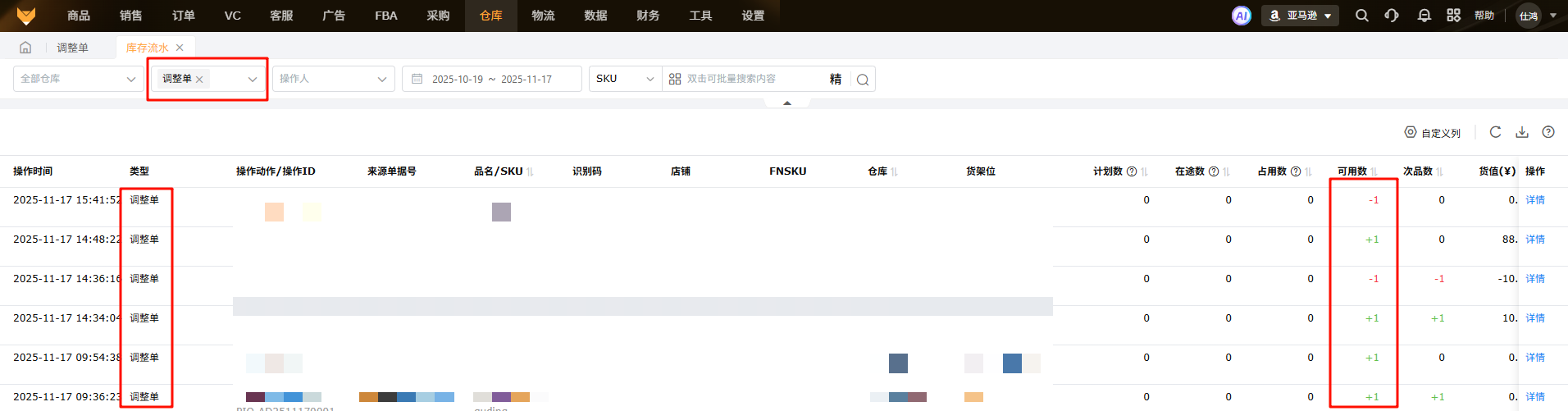Screen dimensions: 1568x411
Task: Click the batch search grid icon
Action: tap(675, 79)
